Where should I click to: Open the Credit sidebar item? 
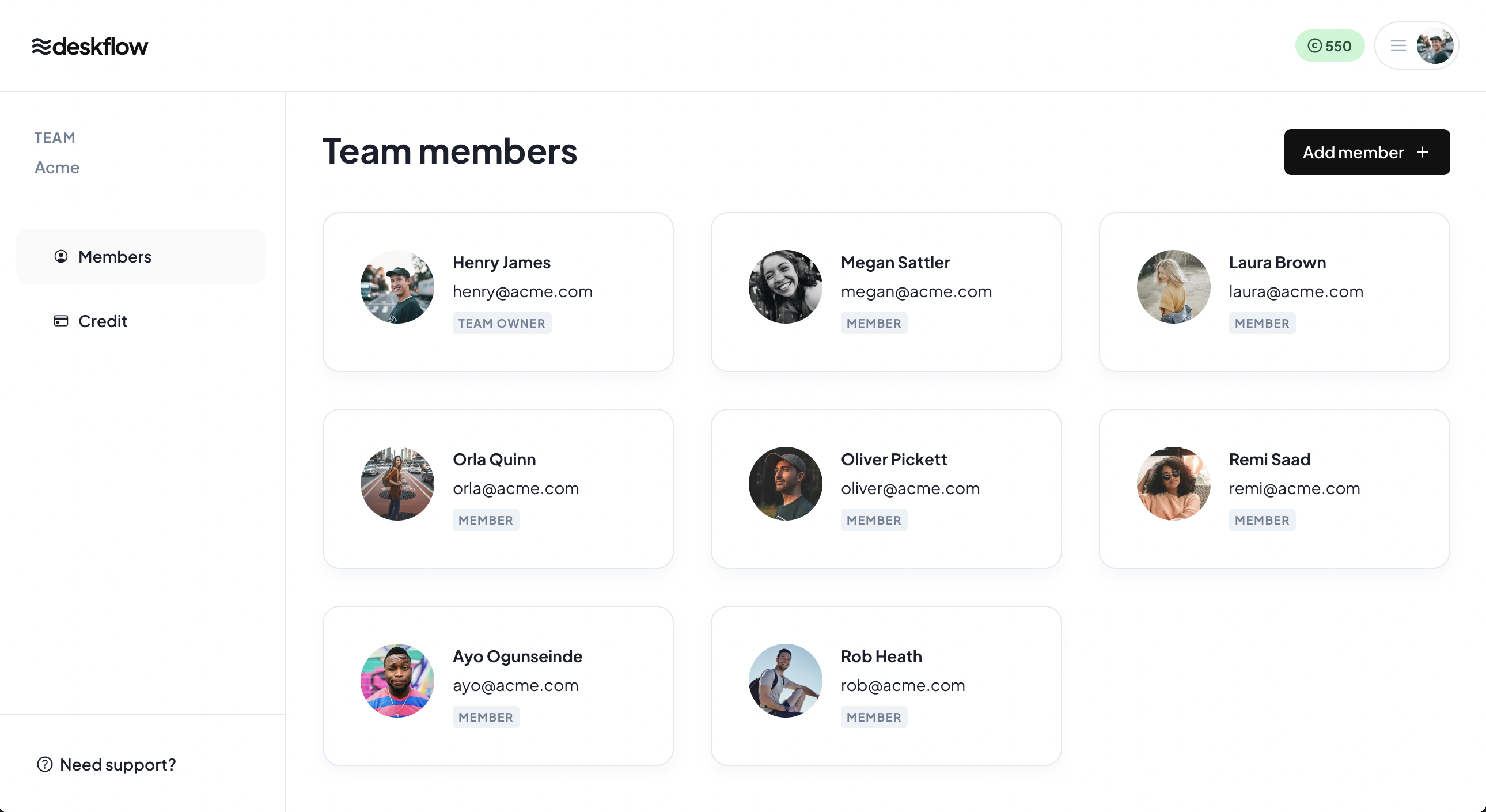[x=103, y=321]
